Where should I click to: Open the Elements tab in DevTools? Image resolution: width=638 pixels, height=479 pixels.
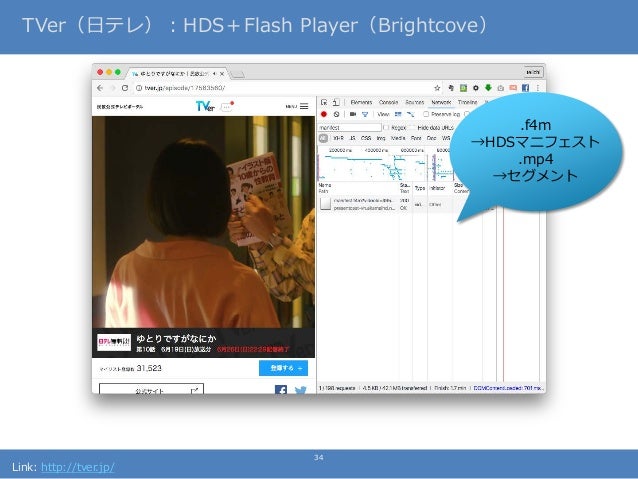click(361, 102)
